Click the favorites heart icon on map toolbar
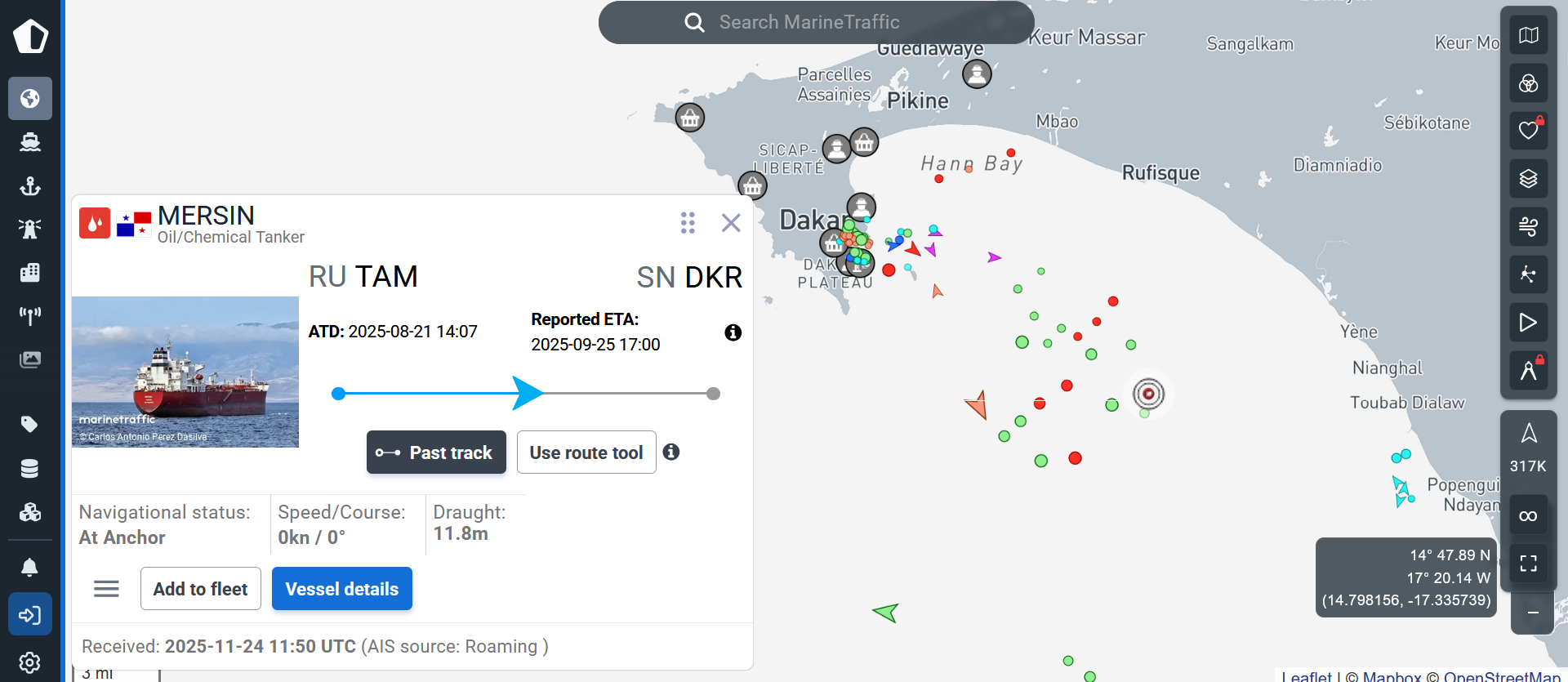Viewport: 1568px width, 682px height. click(x=1528, y=131)
